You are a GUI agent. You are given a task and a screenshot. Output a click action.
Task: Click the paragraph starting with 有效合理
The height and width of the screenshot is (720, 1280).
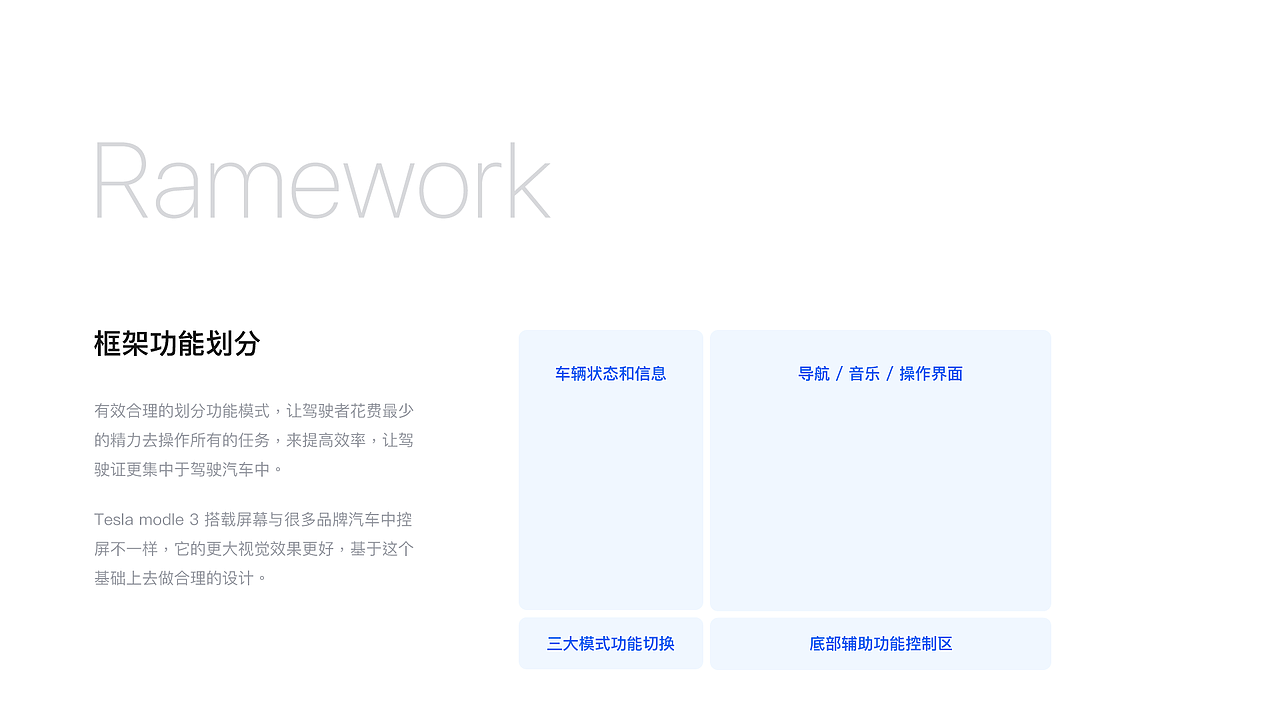pos(253,440)
